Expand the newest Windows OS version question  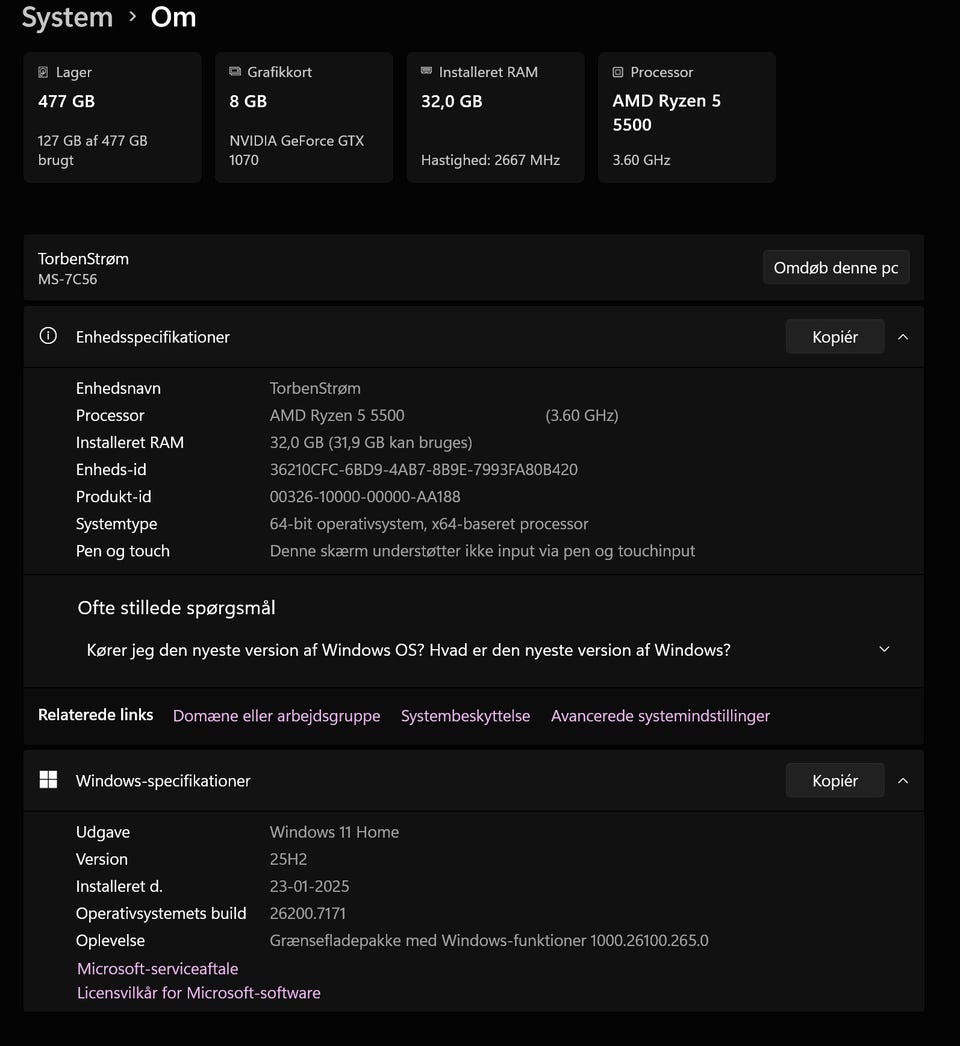pyautogui.click(x=884, y=650)
